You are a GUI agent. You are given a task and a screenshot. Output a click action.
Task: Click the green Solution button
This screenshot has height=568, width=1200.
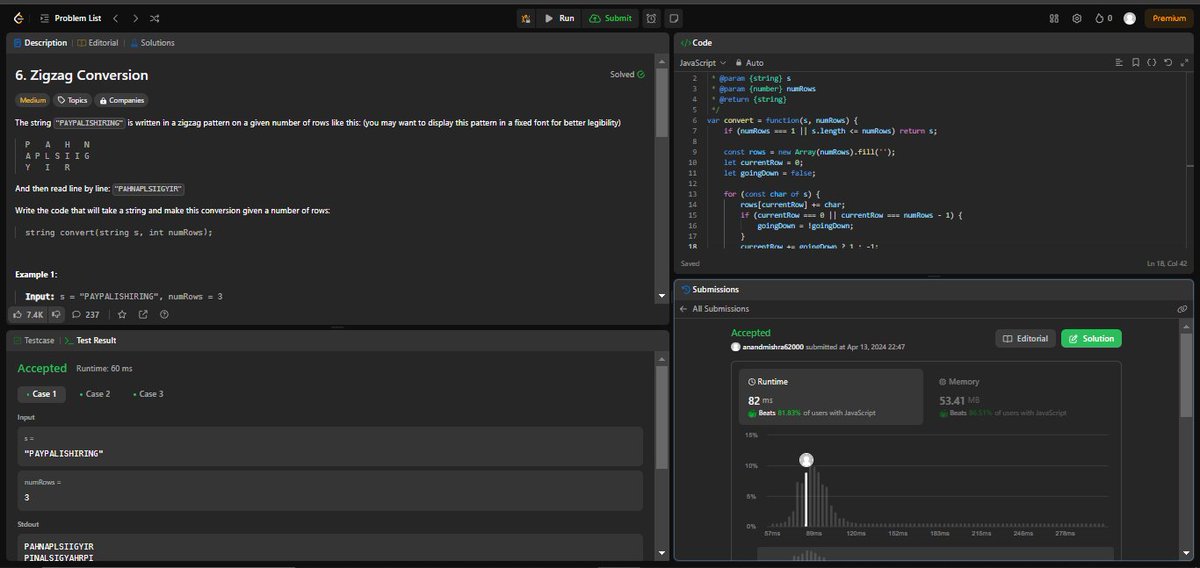(x=1091, y=339)
